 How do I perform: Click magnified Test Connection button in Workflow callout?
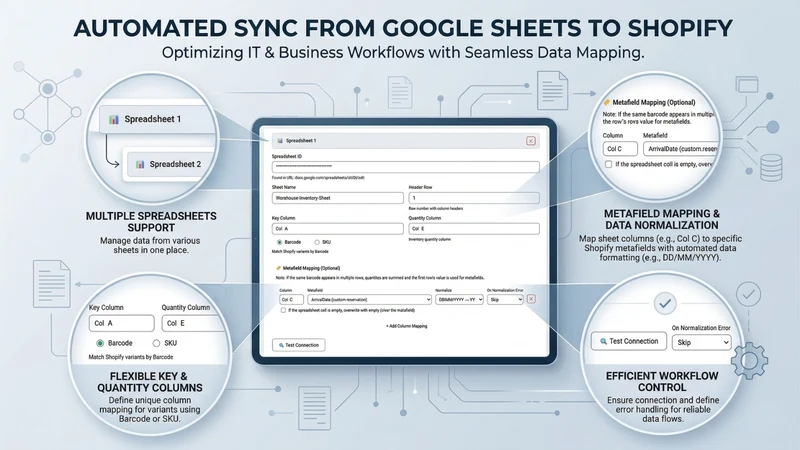629,341
